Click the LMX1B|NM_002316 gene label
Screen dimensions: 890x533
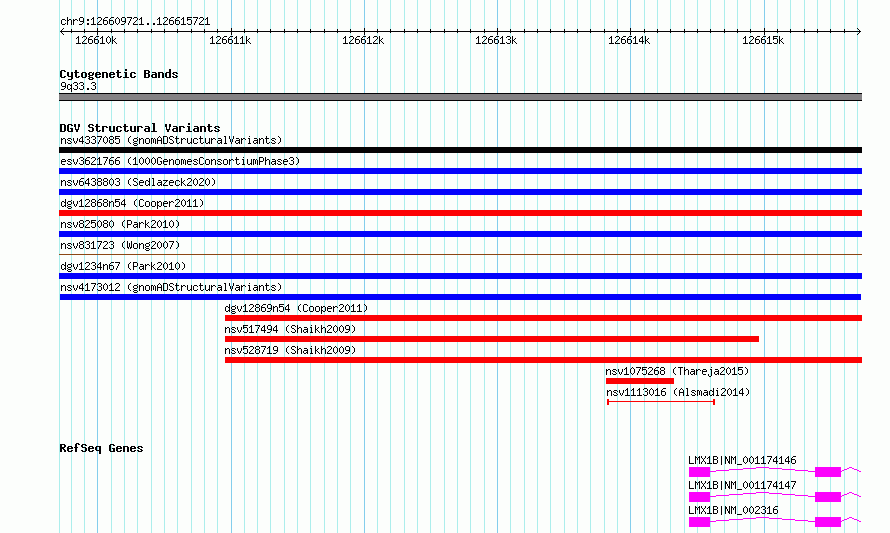733,510
